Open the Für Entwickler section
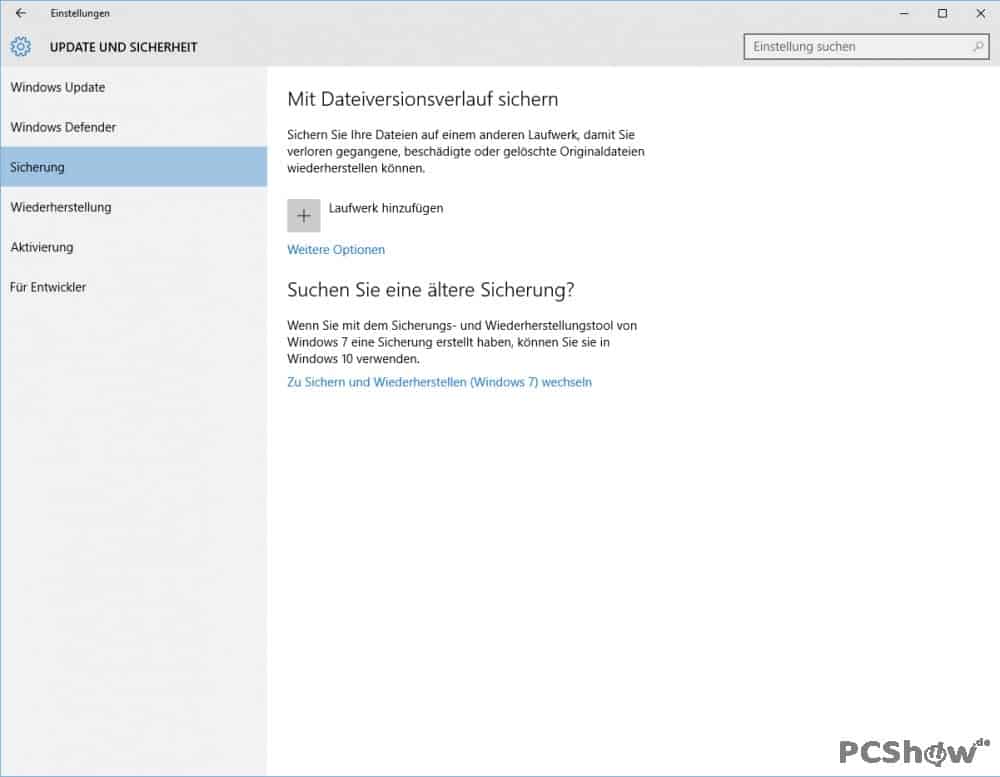 pos(133,287)
